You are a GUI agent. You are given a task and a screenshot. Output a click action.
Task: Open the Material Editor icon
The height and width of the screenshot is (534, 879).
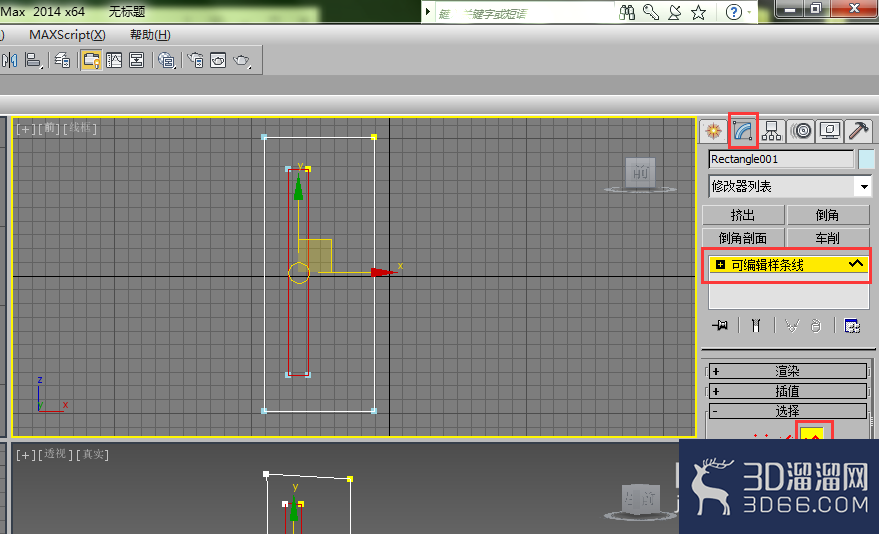(166, 60)
